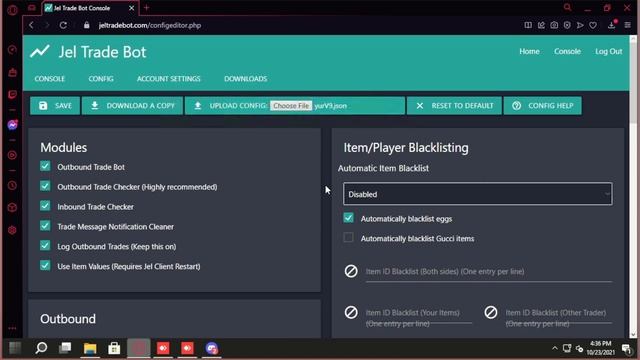This screenshot has width=640, height=360.
Task: Open the Automatic Item Blacklist dropdown
Action: pyautogui.click(x=478, y=194)
